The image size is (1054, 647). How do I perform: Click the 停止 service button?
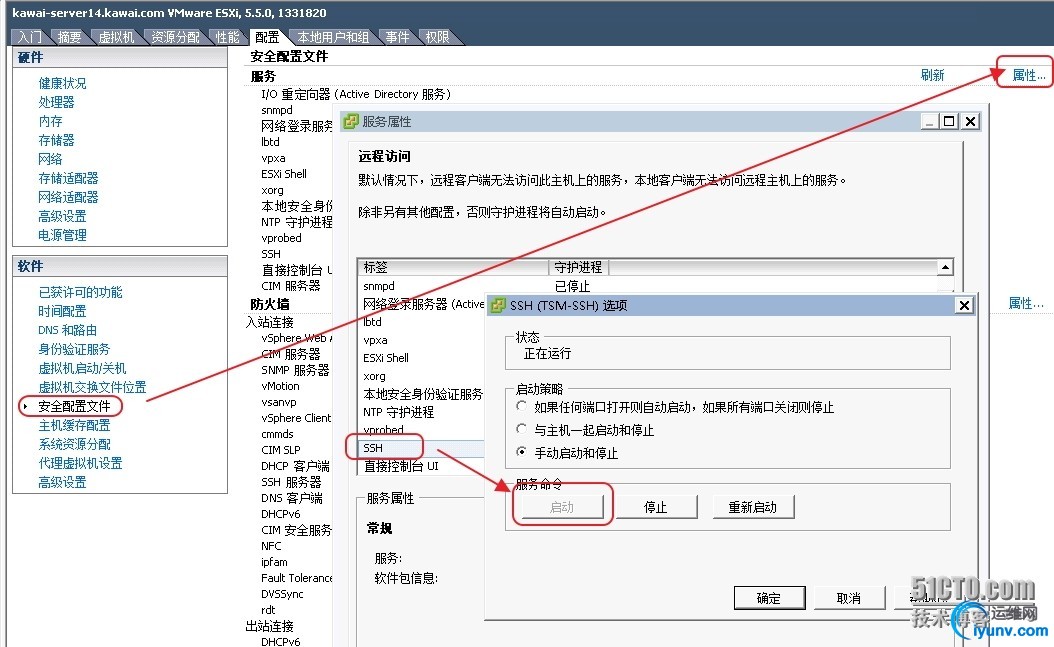tap(655, 507)
